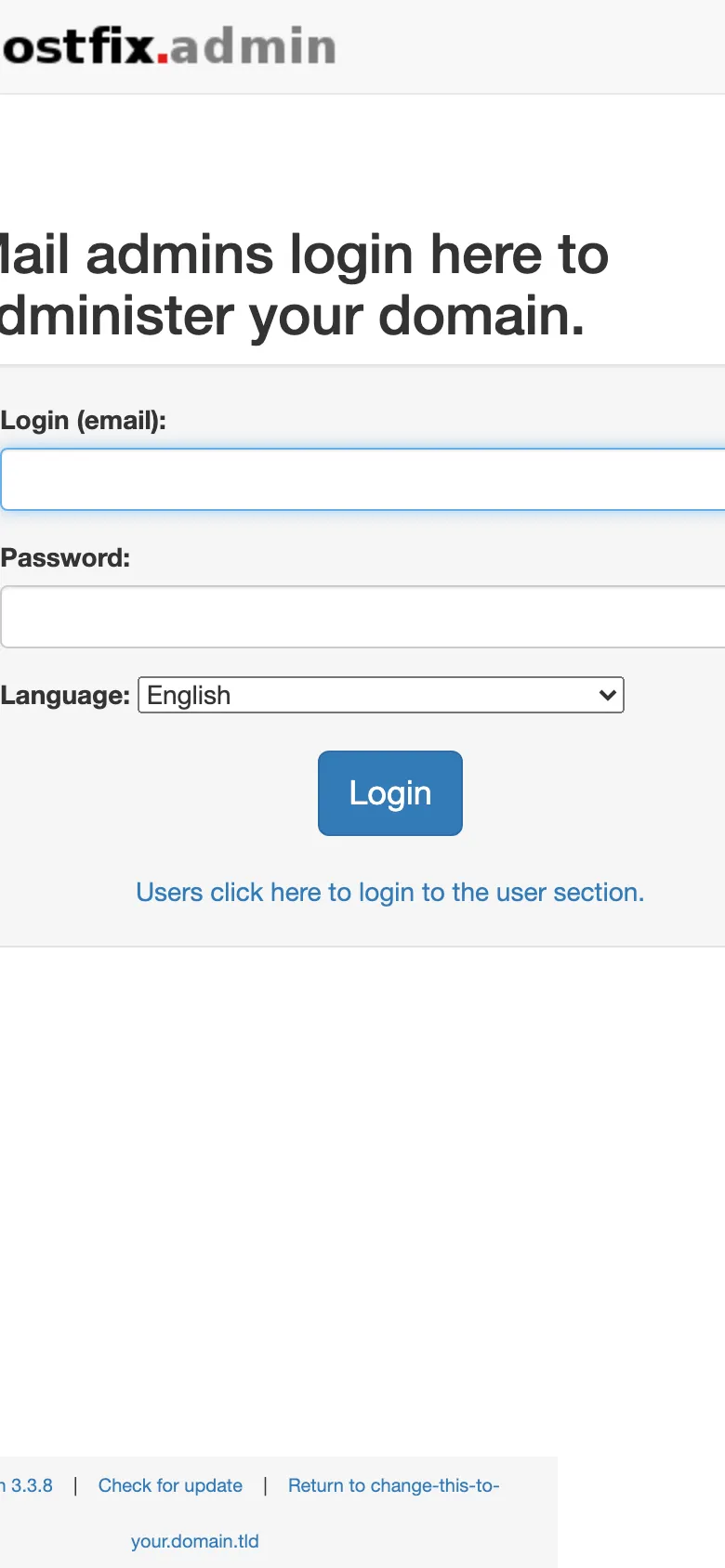Click the Login (email) label
Image resolution: width=725 pixels, height=1568 pixels.
coord(84,420)
